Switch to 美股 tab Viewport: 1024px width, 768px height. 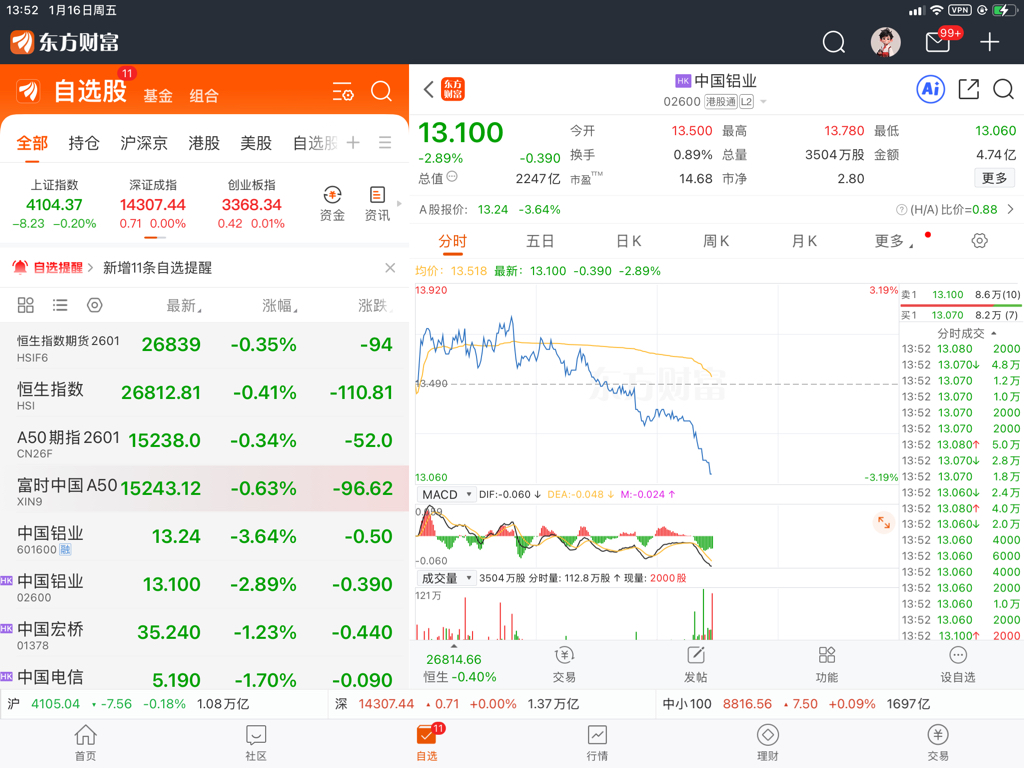point(256,143)
